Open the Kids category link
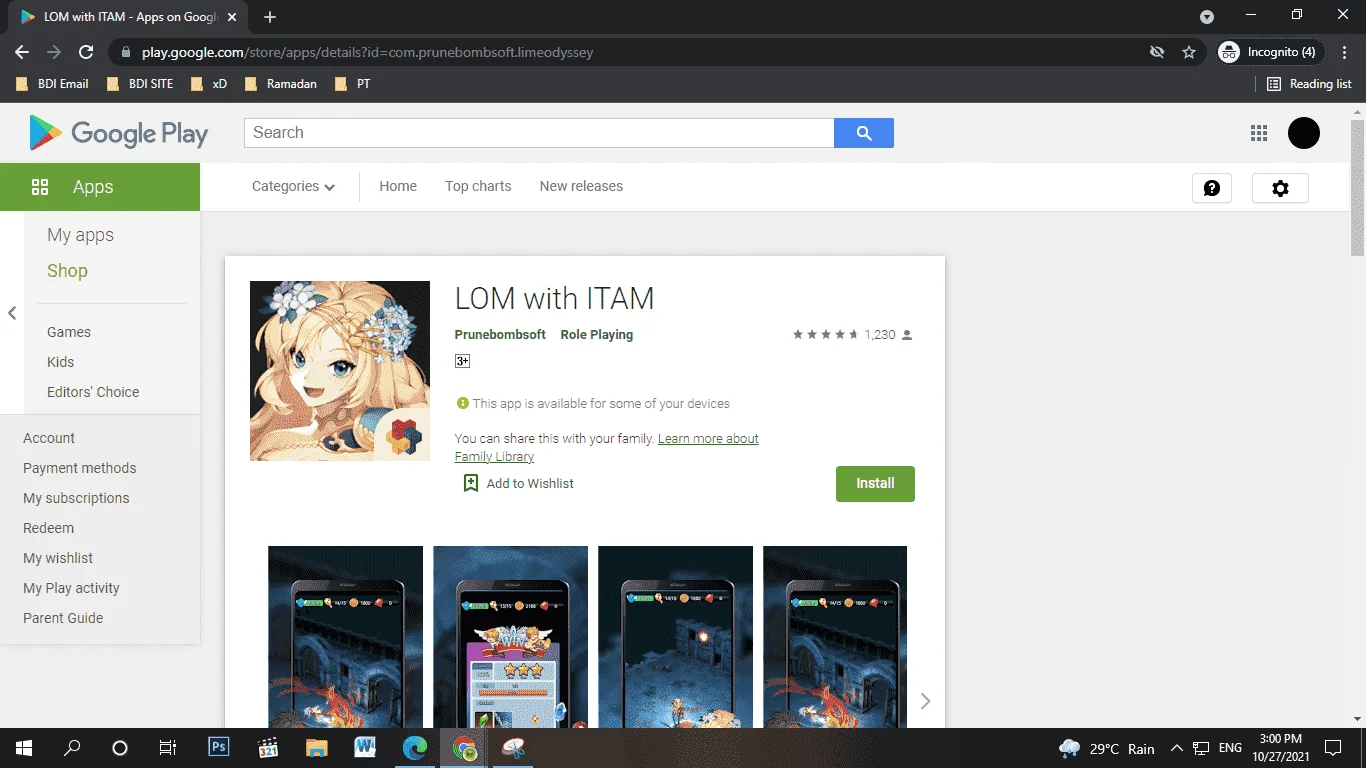This screenshot has height=768, width=1366. tap(60, 362)
